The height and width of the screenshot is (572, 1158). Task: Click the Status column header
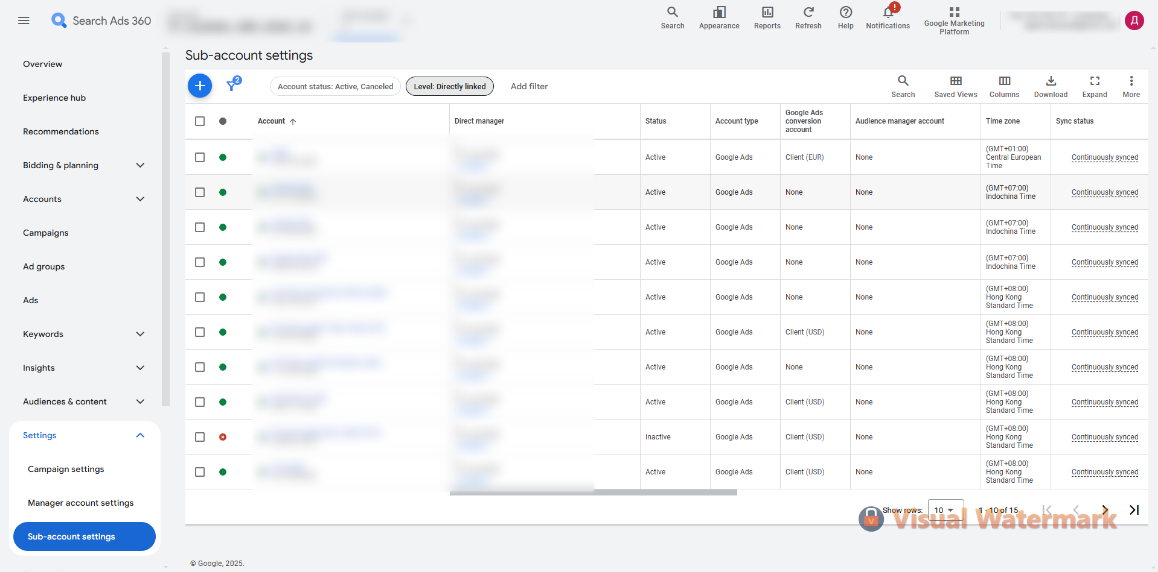click(656, 121)
